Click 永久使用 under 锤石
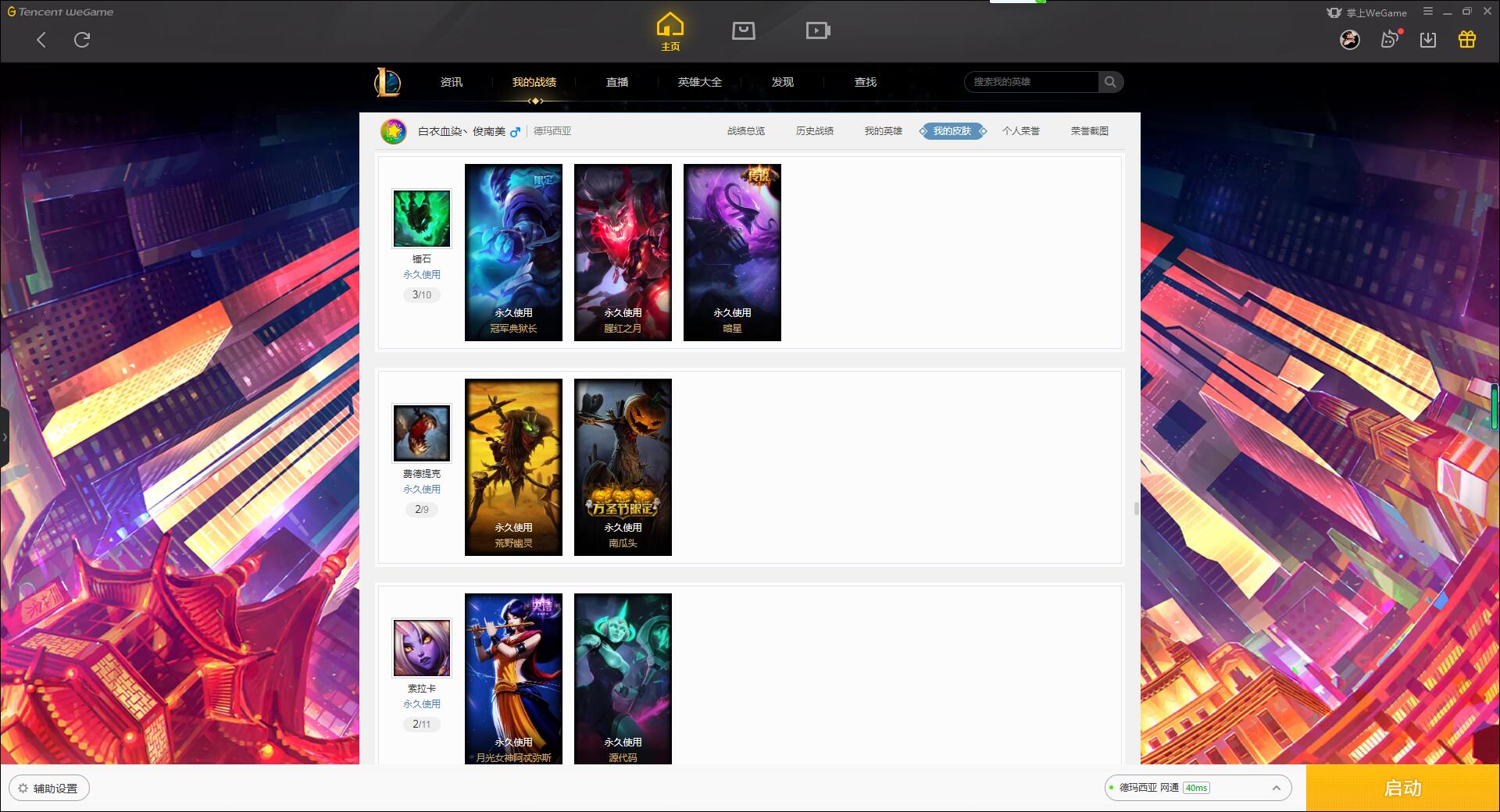1500x812 pixels. click(422, 275)
